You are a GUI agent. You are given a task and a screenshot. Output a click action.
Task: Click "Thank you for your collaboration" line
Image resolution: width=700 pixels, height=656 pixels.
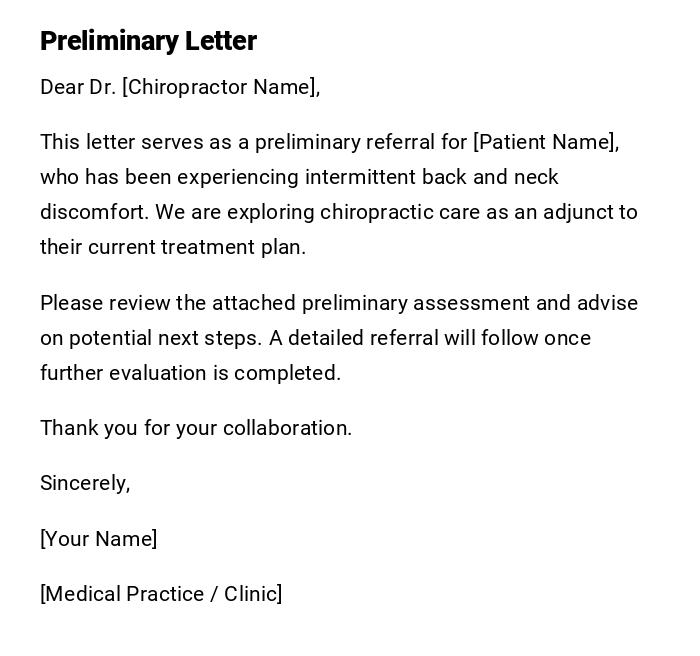195,428
